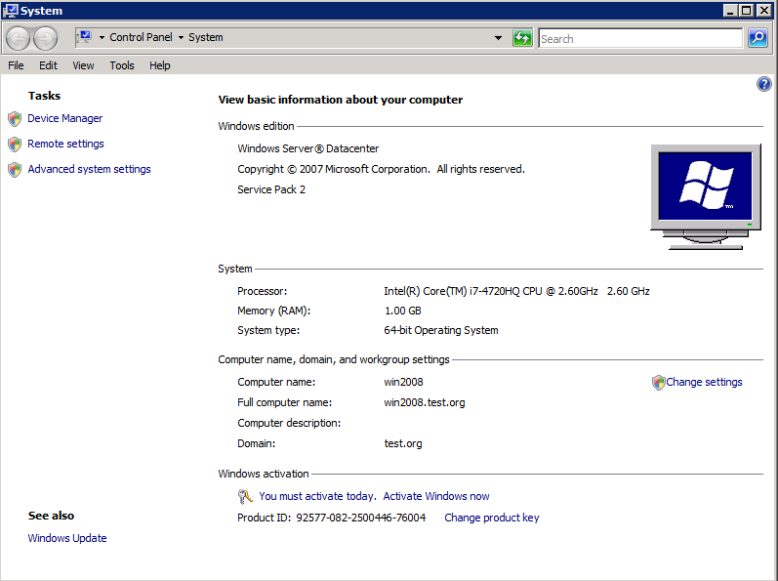778x581 pixels.
Task: Open the View menu
Action: tap(83, 65)
